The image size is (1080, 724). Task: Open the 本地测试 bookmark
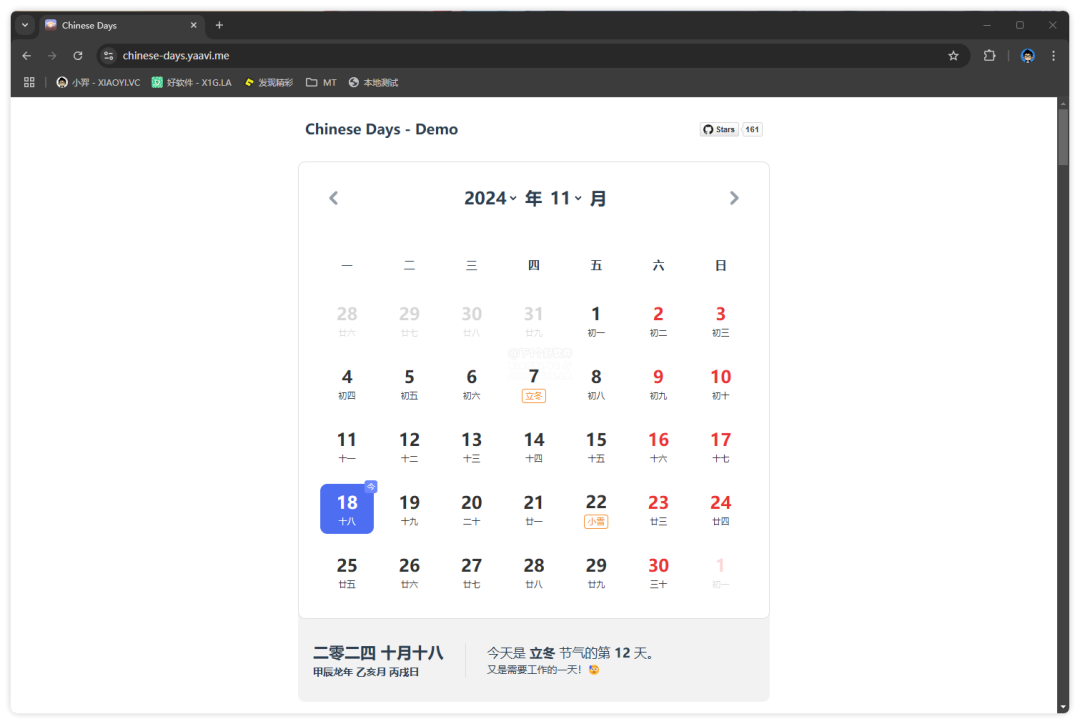(373, 83)
